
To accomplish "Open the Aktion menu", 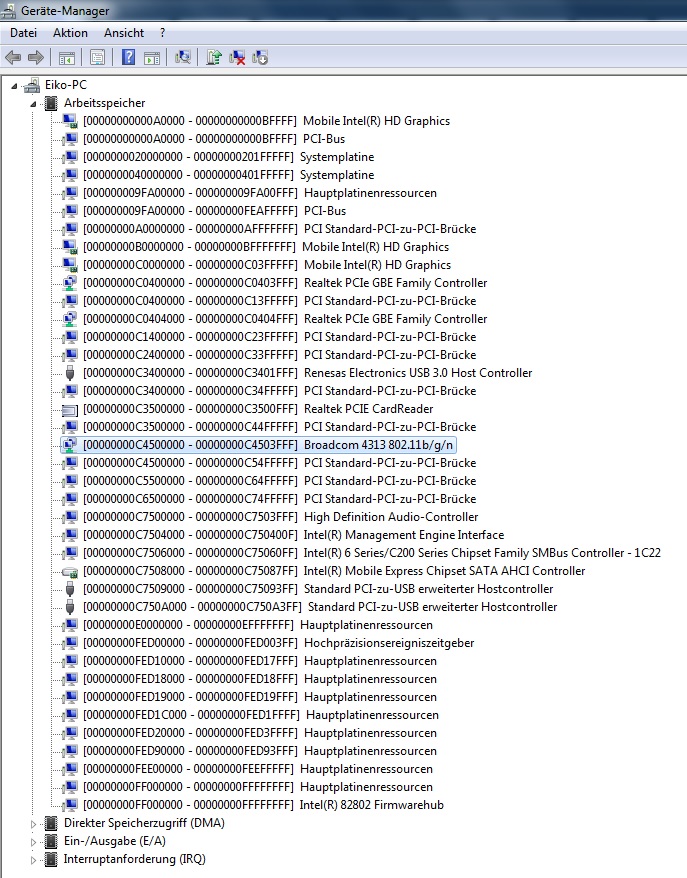I will 70,33.
